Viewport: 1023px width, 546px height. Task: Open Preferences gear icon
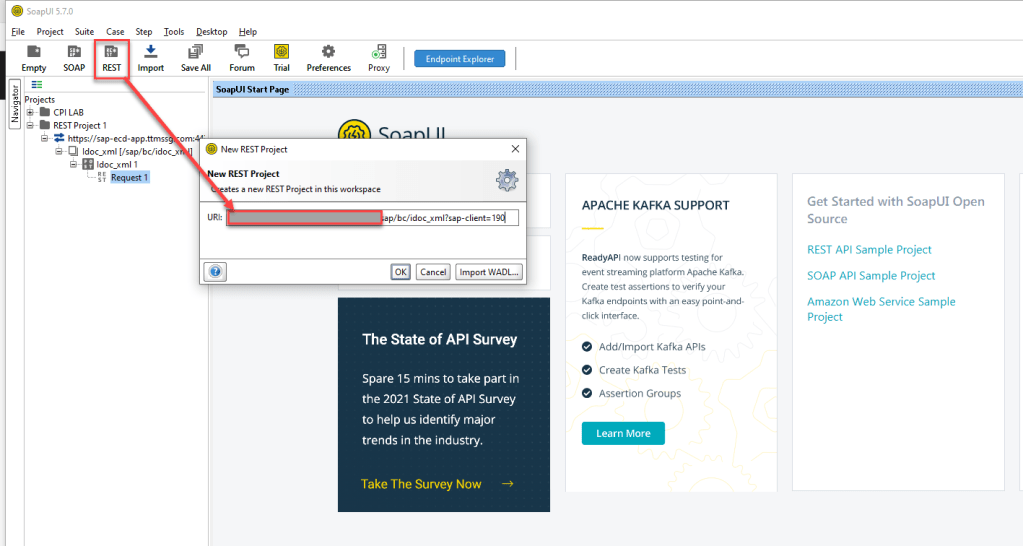pos(328,58)
